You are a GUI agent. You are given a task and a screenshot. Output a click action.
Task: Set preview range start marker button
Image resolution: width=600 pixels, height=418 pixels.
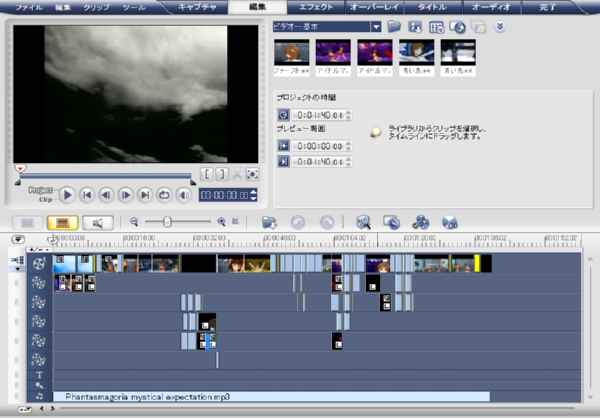pos(283,146)
